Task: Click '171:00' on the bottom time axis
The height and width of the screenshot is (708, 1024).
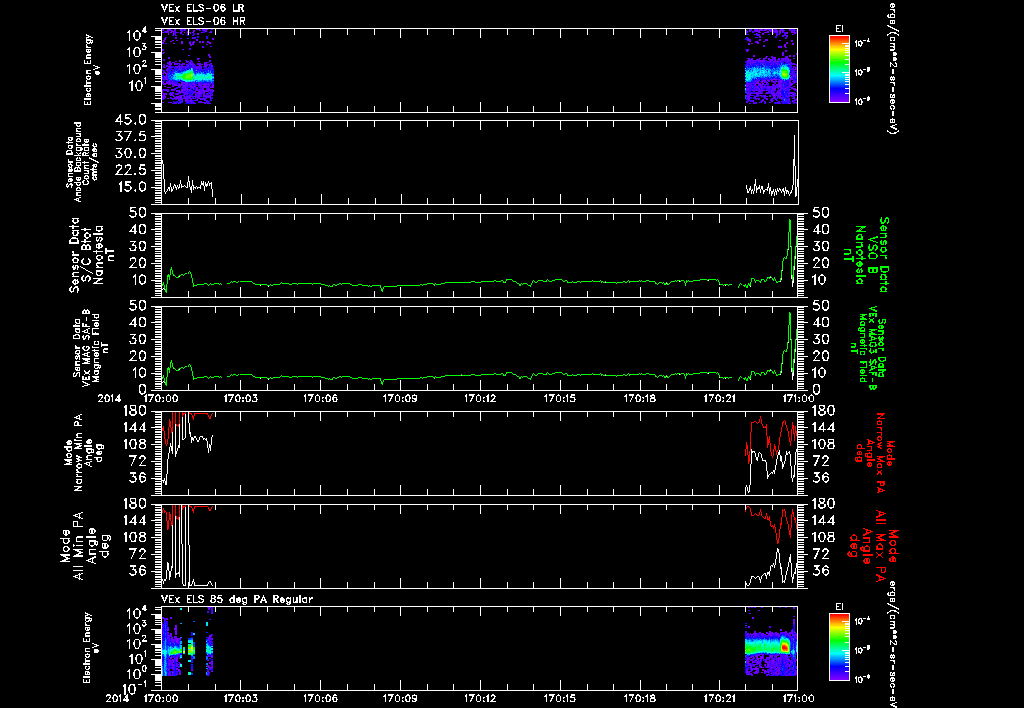Action: (x=798, y=698)
